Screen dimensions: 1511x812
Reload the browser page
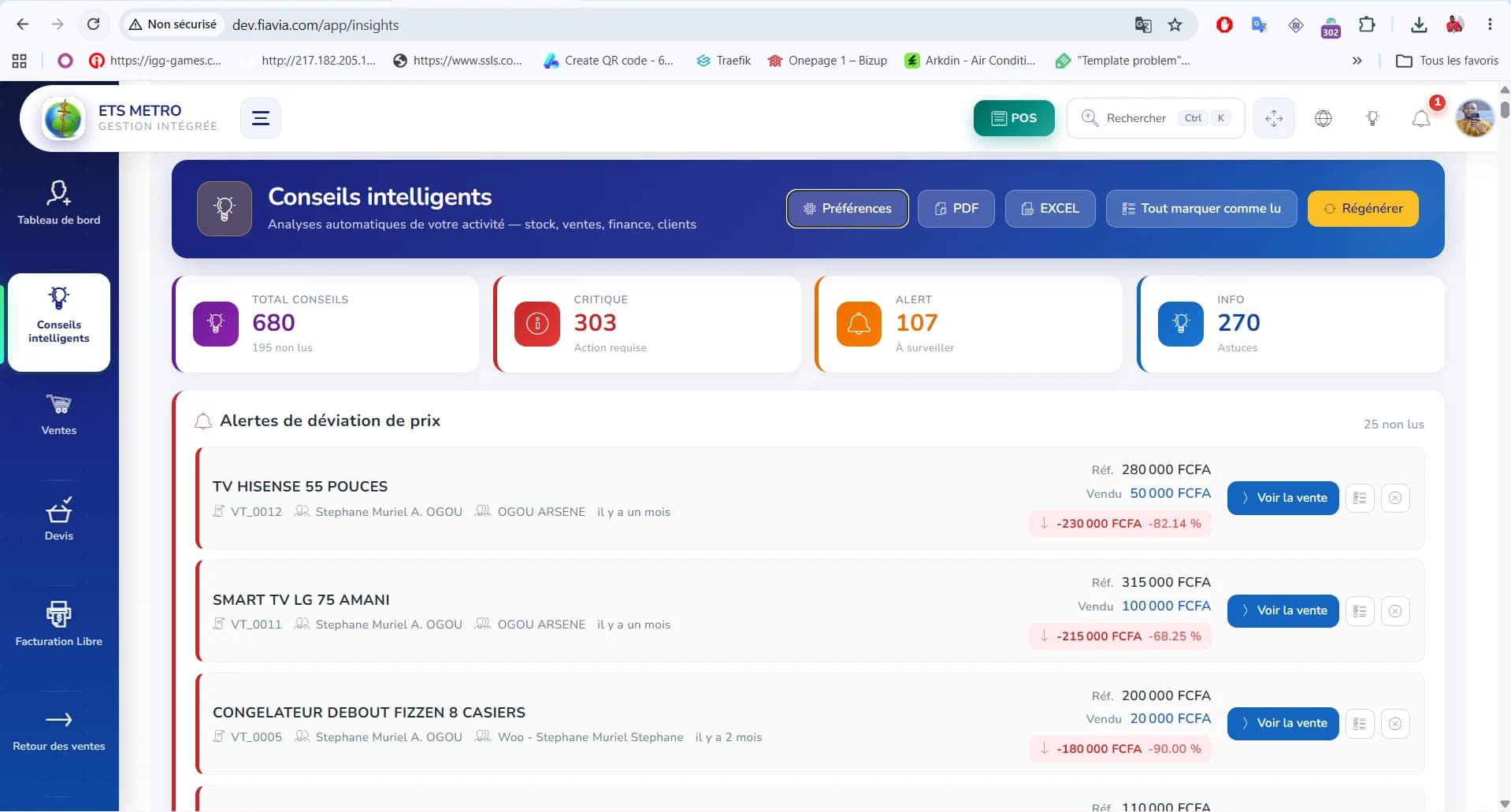(x=93, y=24)
